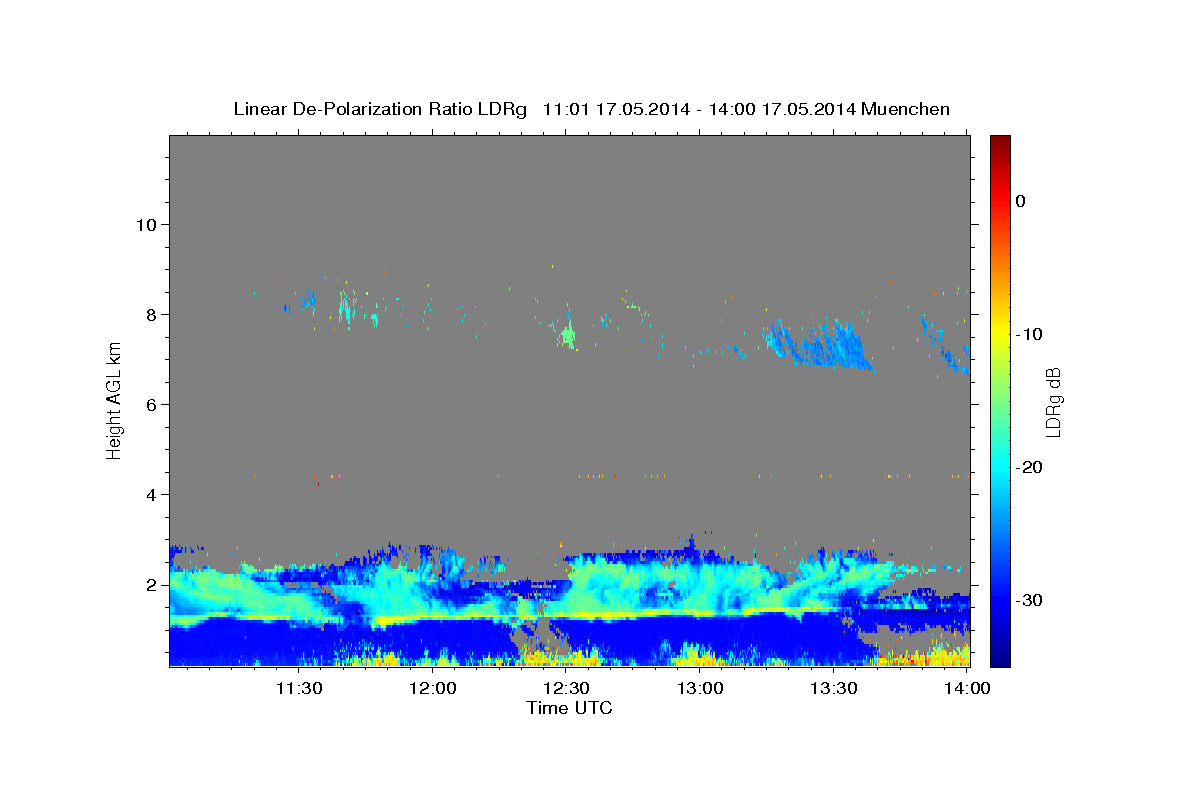Click the yellow melting-layer band near 13:00
1200x800 pixels.
(700, 612)
